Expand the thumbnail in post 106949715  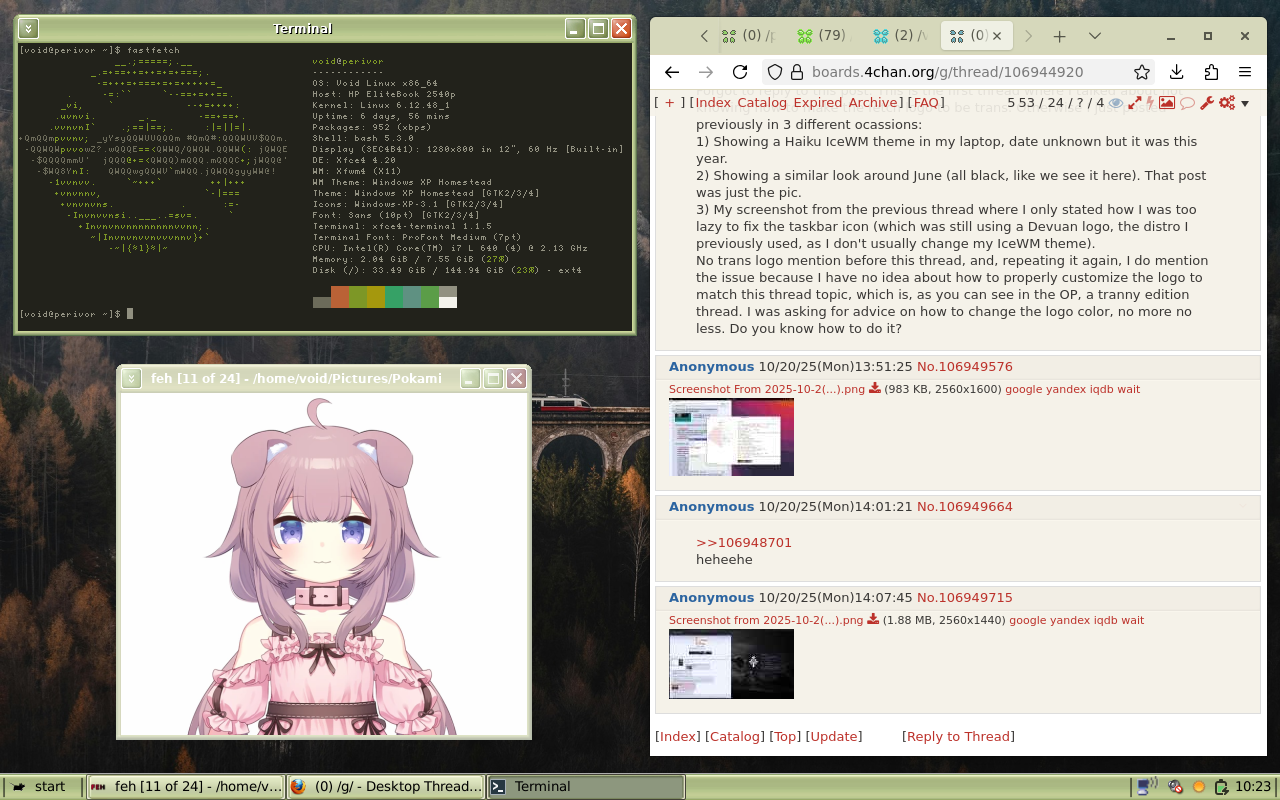(x=731, y=664)
